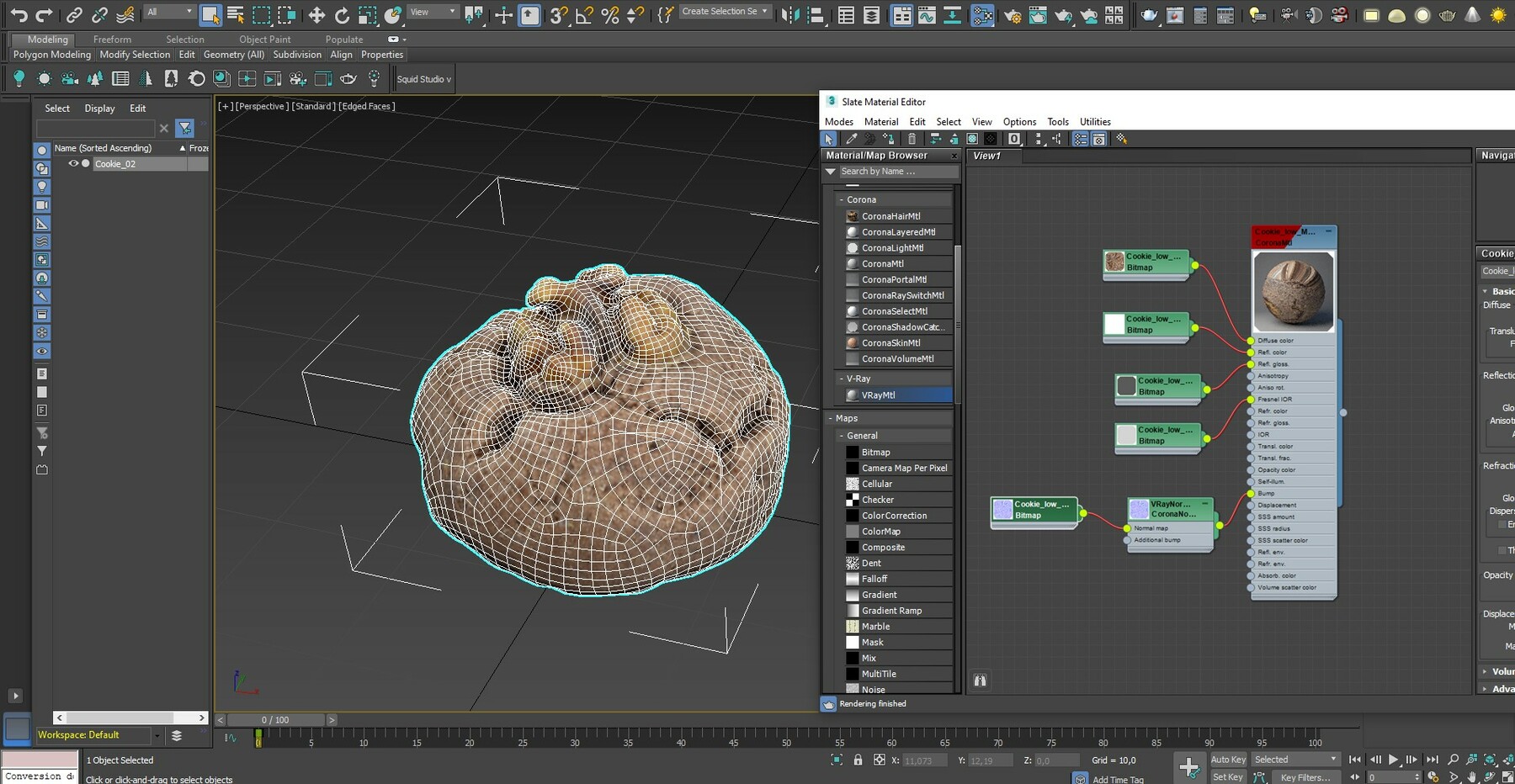Screen dimensions: 1515x784
Task: Toggle the timeline lock icon
Action: tap(858, 760)
